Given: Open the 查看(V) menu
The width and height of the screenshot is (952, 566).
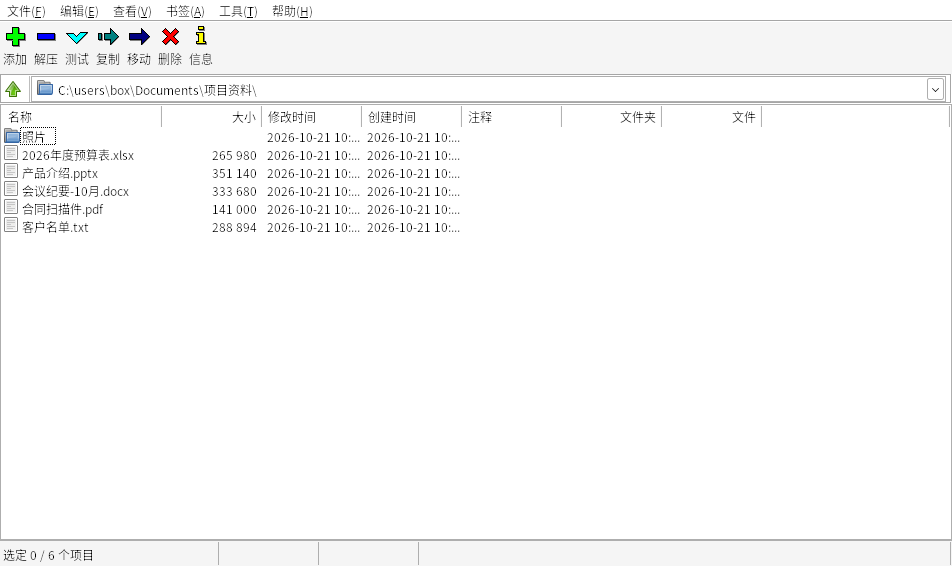Looking at the screenshot, I should (x=132, y=12).
